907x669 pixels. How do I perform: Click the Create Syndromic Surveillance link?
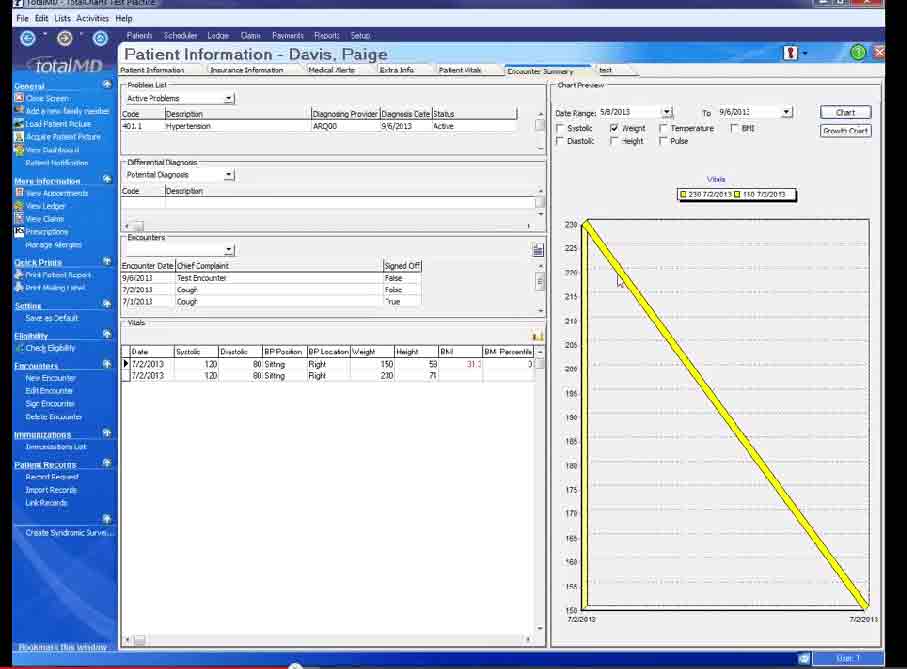coord(69,533)
